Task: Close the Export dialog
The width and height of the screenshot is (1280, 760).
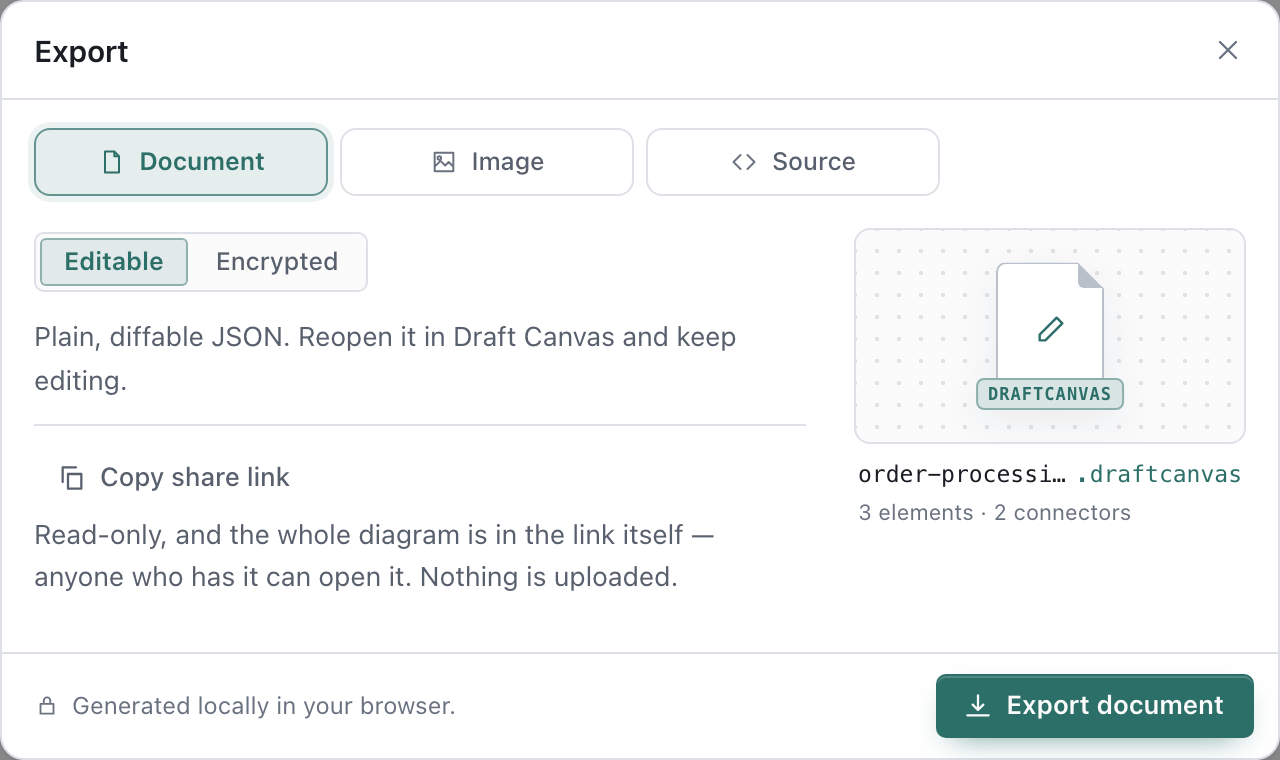Action: (1228, 50)
